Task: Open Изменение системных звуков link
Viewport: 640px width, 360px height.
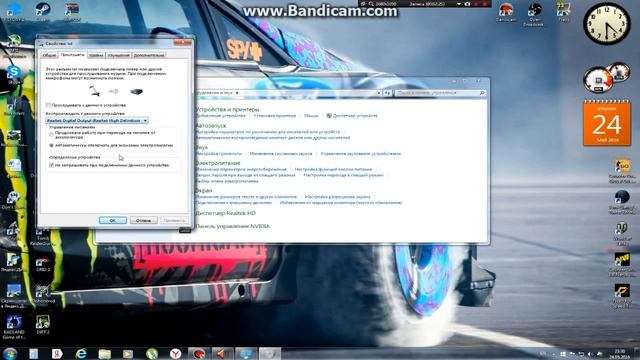Action: pyautogui.click(x=281, y=154)
